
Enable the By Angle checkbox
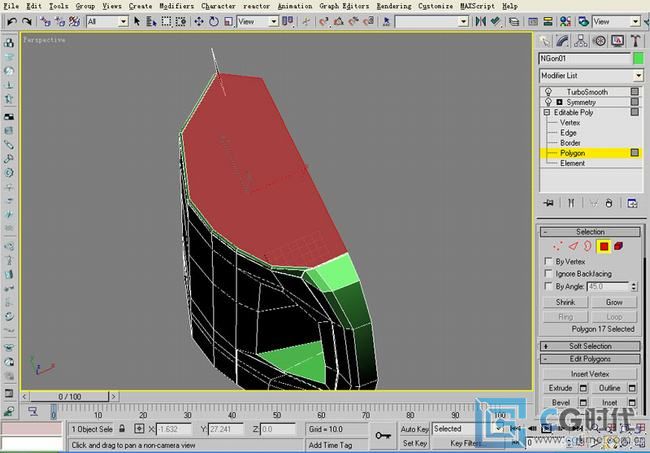click(548, 286)
